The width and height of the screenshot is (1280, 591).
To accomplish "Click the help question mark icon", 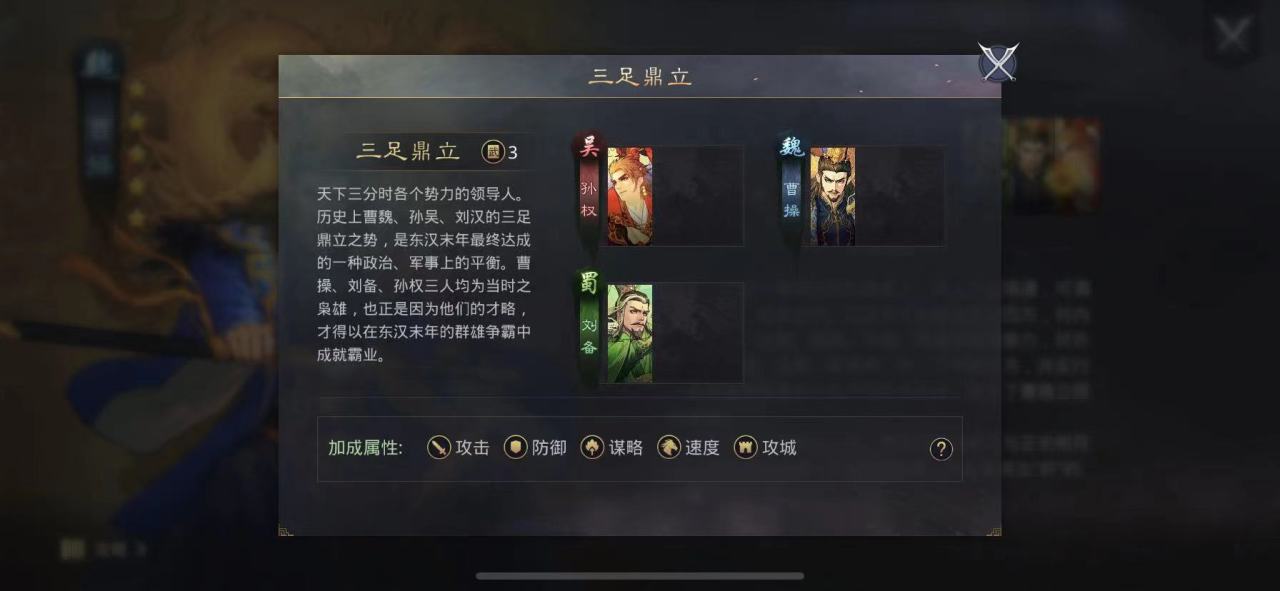I will [x=941, y=449].
